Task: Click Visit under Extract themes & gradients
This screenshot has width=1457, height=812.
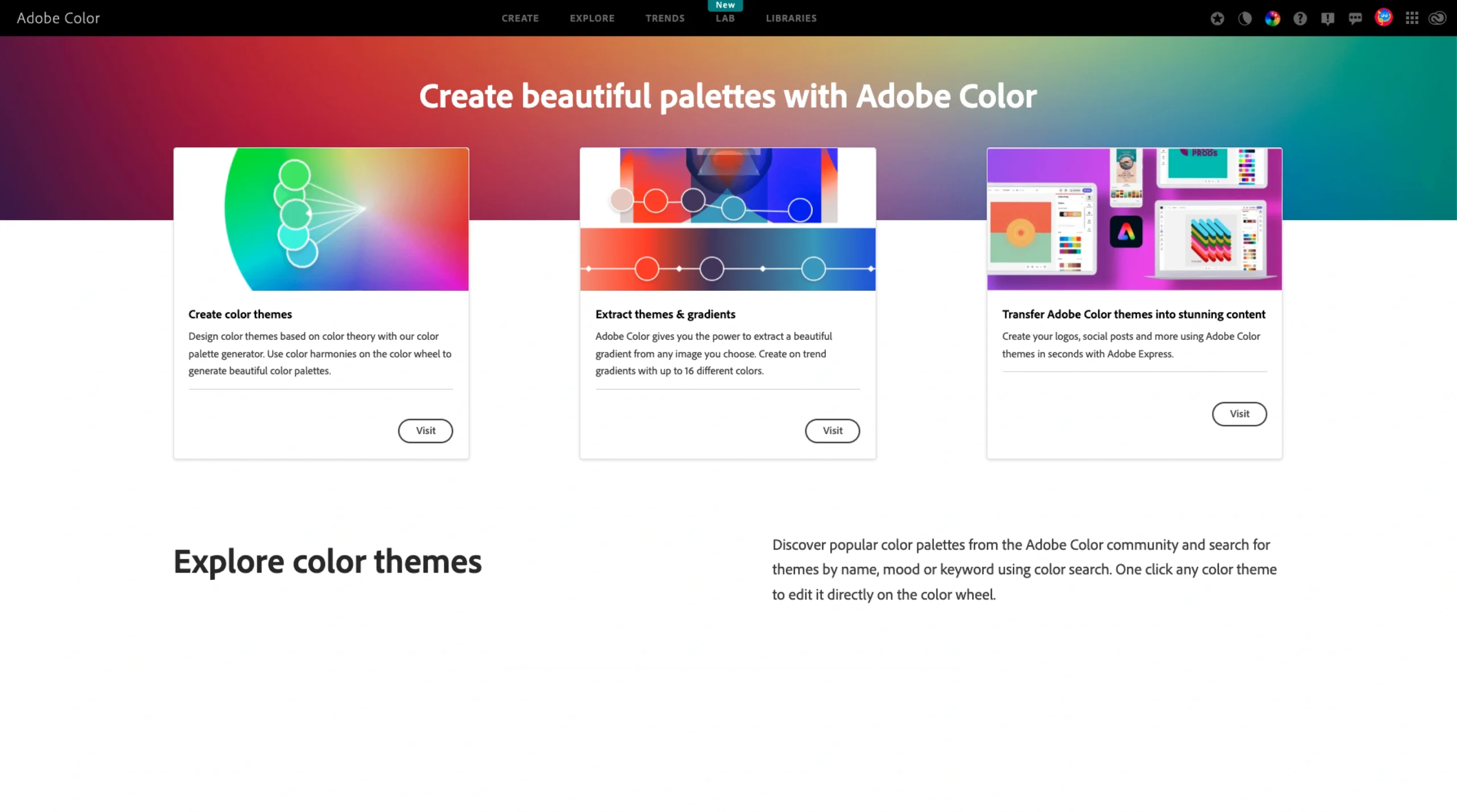Action: pos(832,431)
